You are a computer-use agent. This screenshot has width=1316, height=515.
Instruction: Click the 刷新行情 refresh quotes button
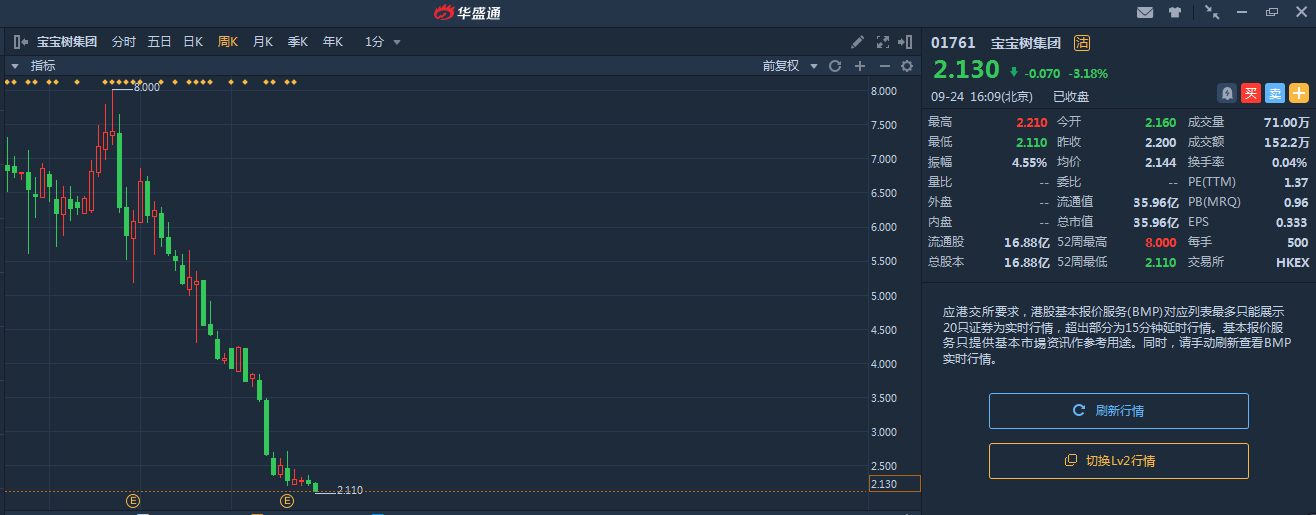[1119, 411]
